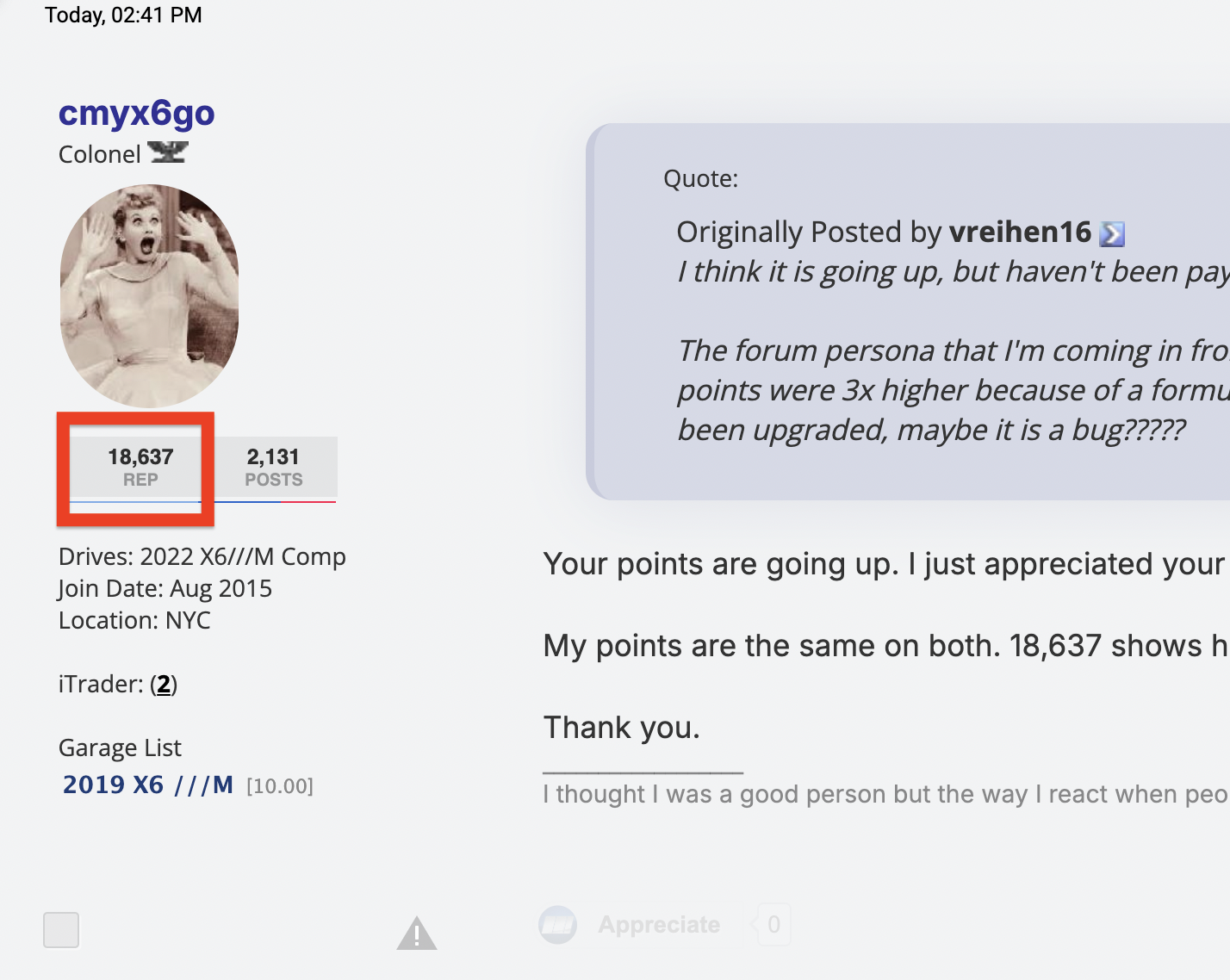Click the Drives: 2022 X6///M Comp text

(202, 556)
